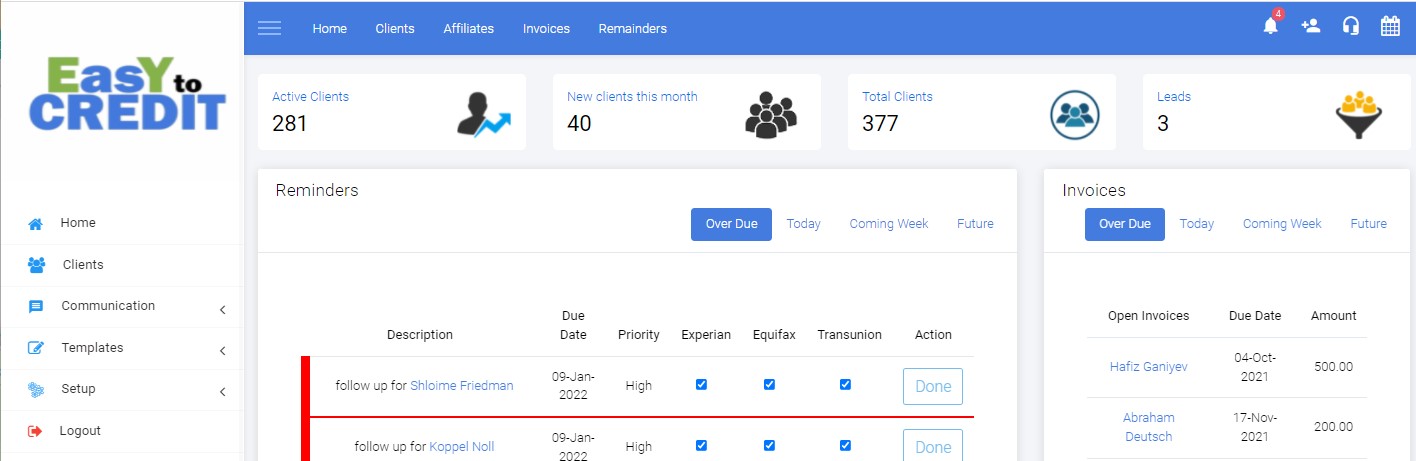Viewport: 1416px width, 461px height.
Task: Click the Easy to Credit logo
Action: 127,94
